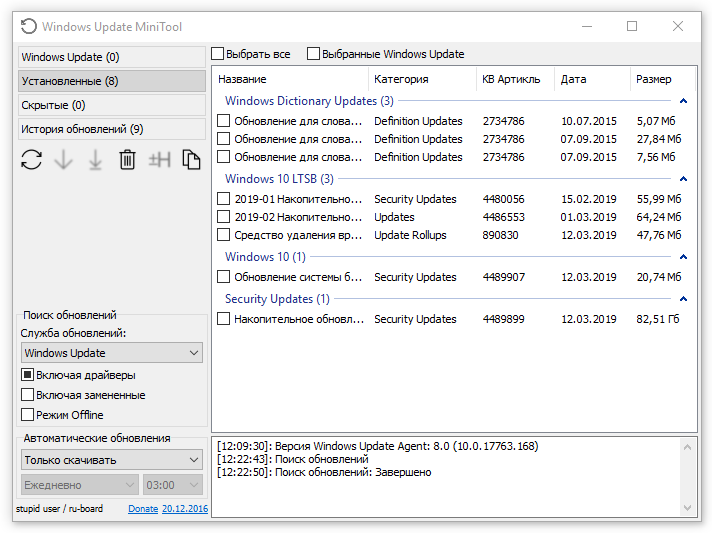Click the 20.12.2016 version link
This screenshot has height=533, width=712.
[185, 509]
